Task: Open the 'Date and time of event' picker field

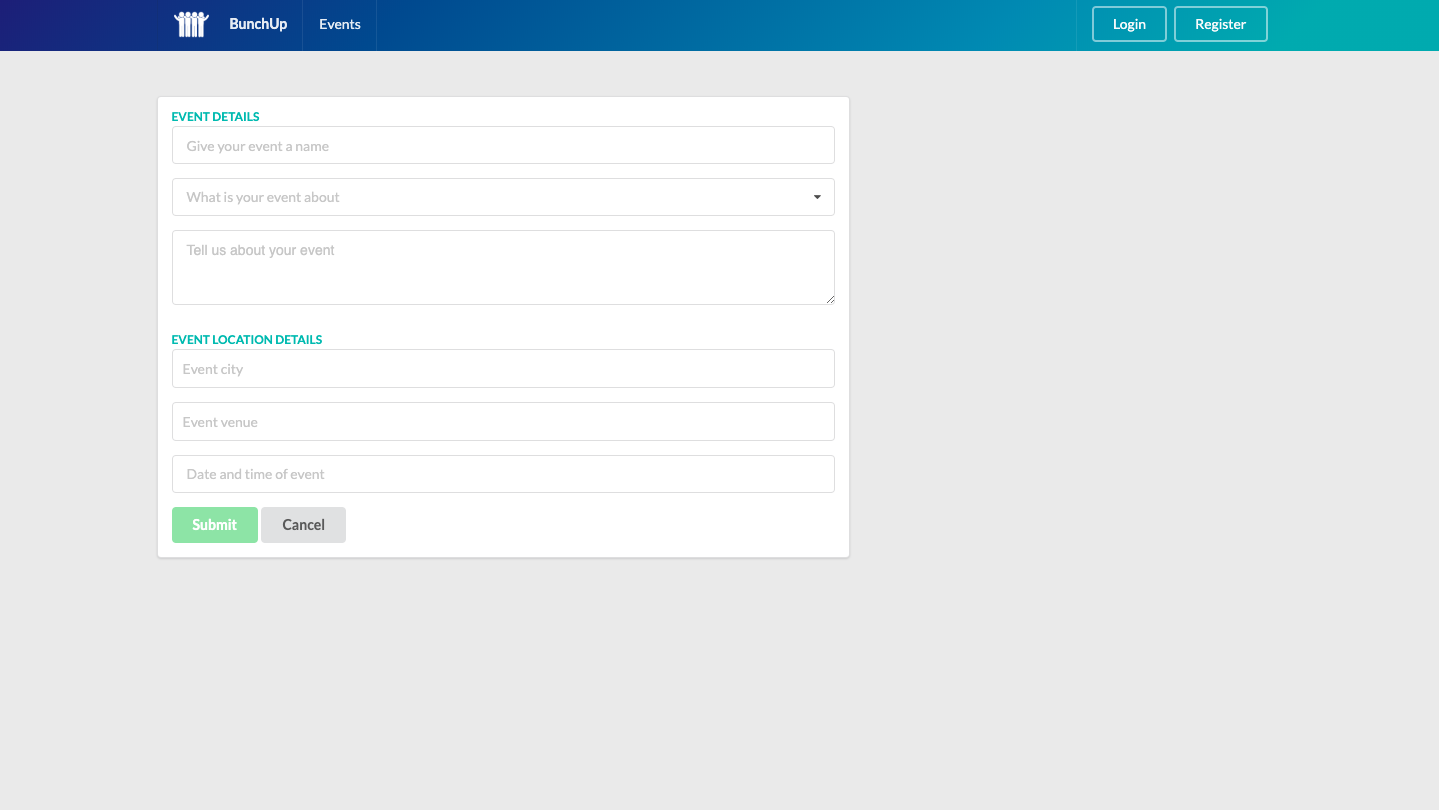Action: 503,474
